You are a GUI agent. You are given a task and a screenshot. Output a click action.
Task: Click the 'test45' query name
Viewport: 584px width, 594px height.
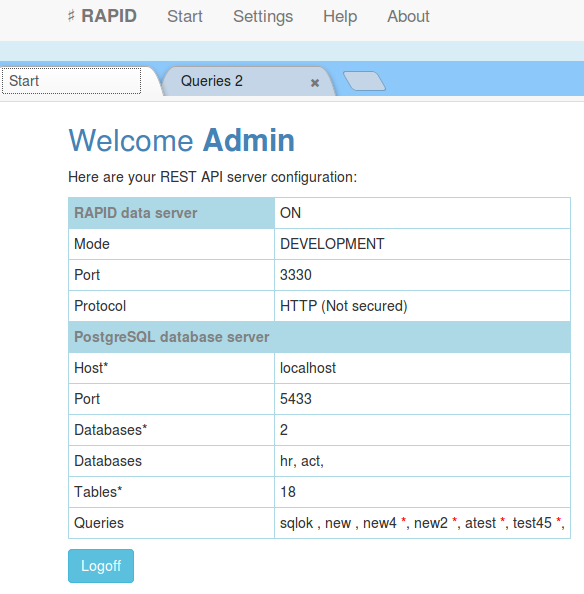click(532, 523)
